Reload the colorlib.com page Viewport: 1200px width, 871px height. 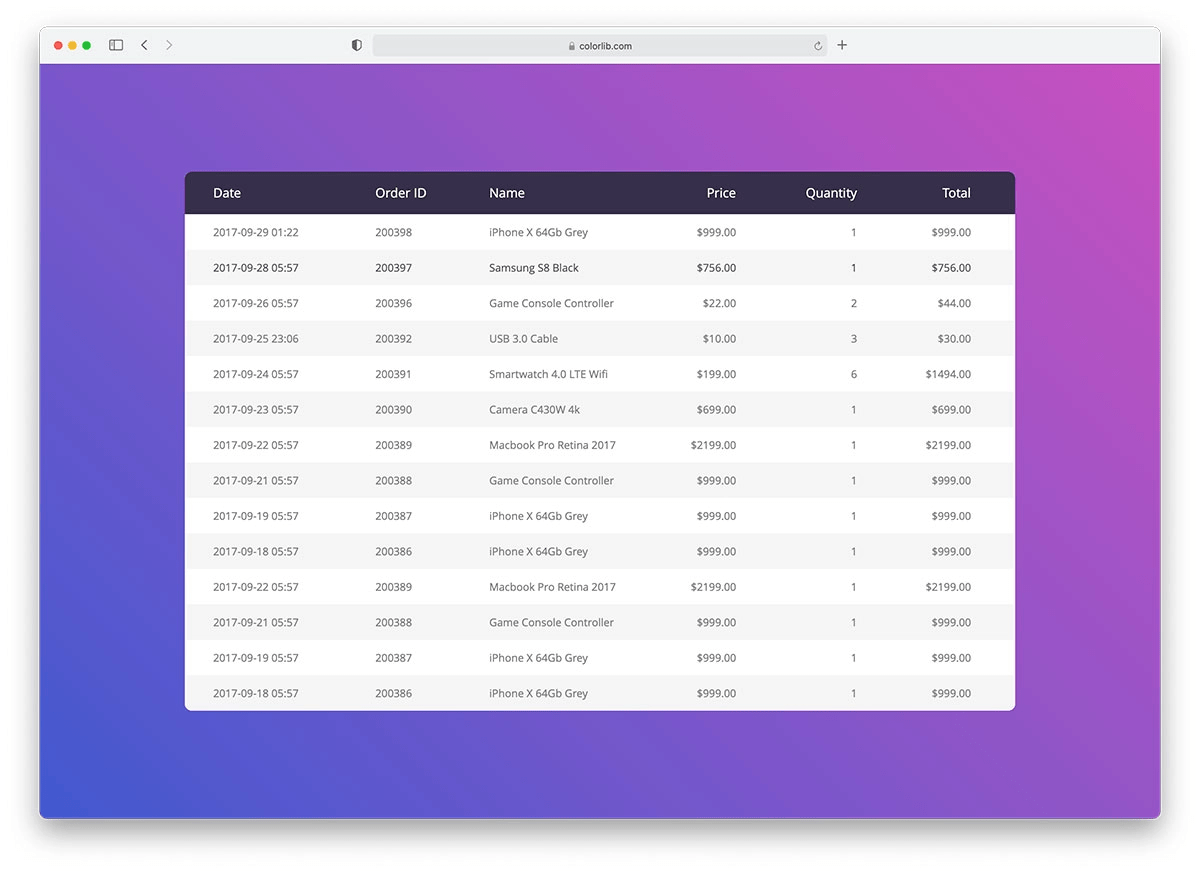click(817, 45)
